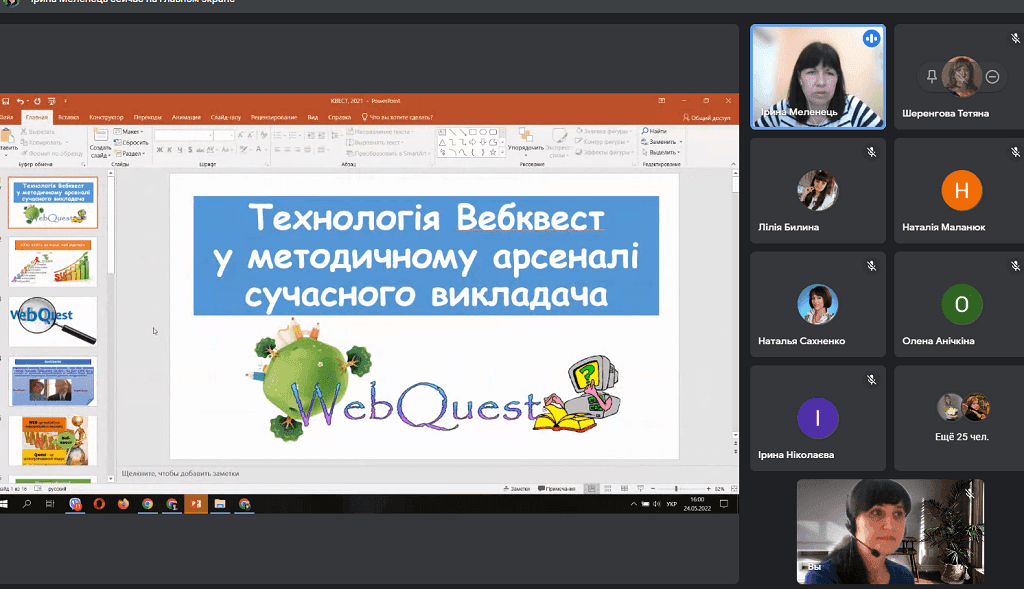The image size is (1024, 589).
Task: Pin Шеренгова Тетяна's video tile
Action: [931, 76]
